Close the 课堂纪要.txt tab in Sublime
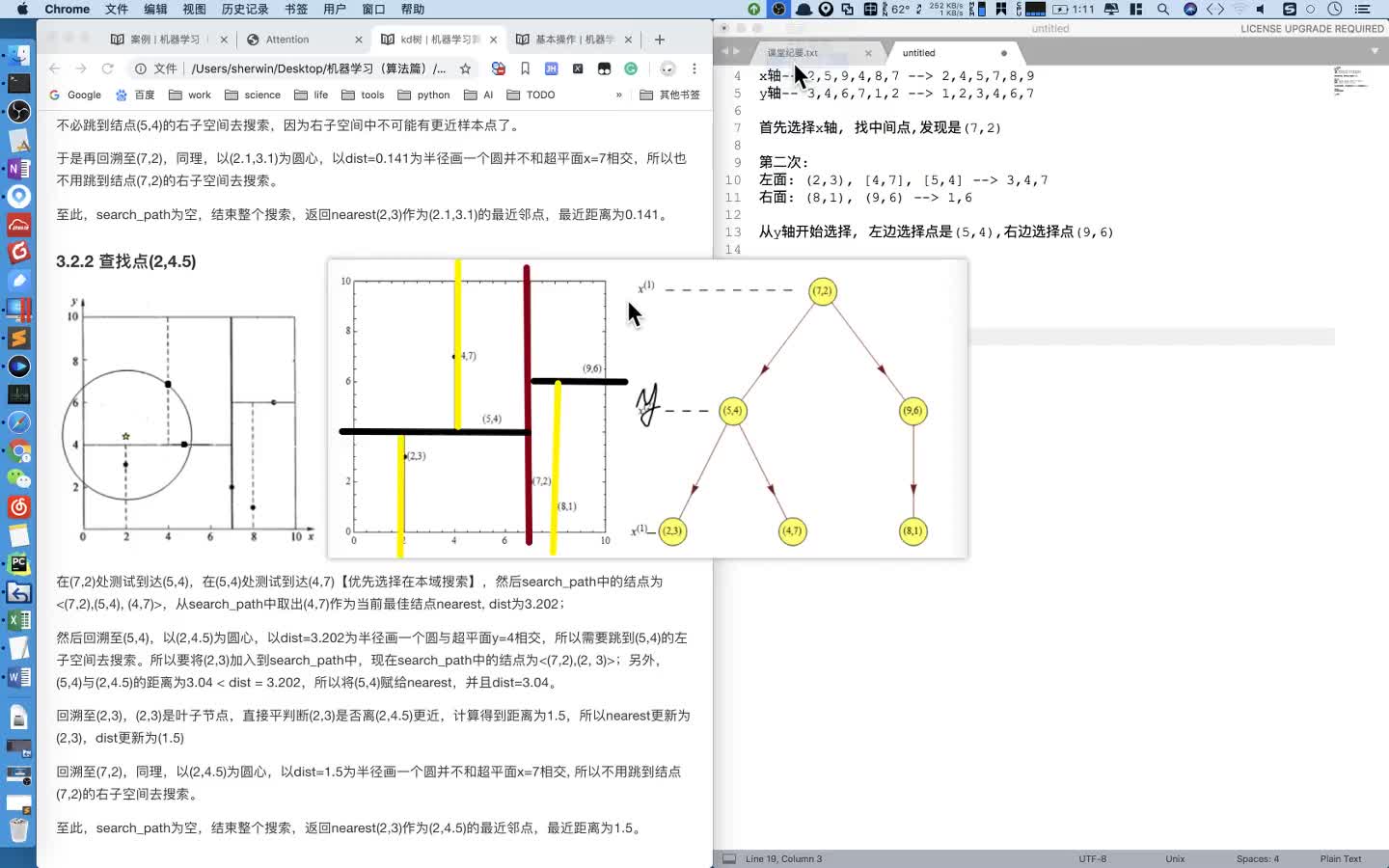1389x868 pixels. pos(868,53)
